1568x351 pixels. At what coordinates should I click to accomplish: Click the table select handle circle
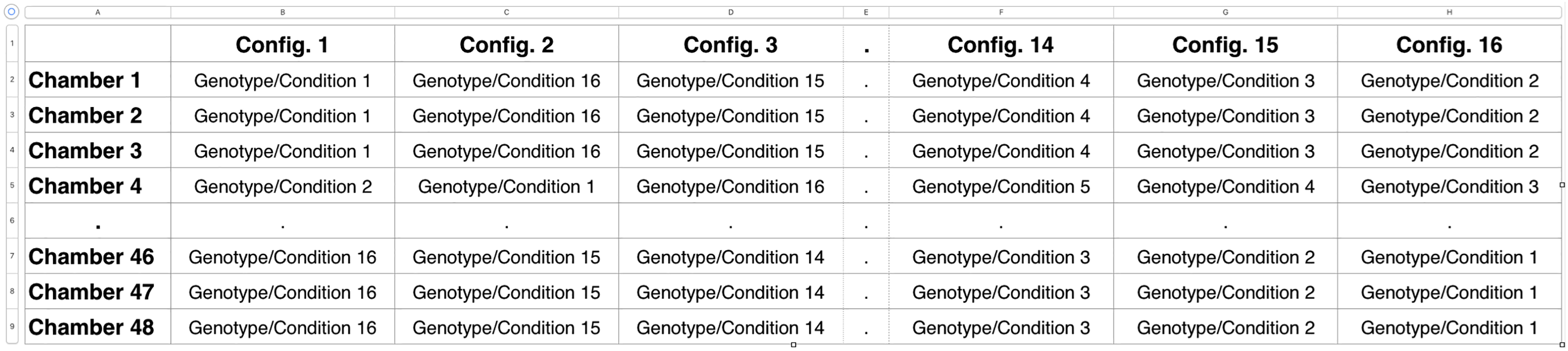point(12,12)
